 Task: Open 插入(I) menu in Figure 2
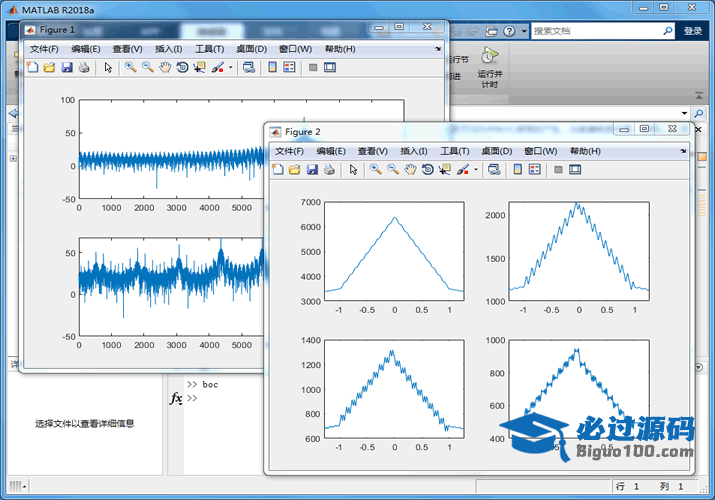(x=414, y=151)
